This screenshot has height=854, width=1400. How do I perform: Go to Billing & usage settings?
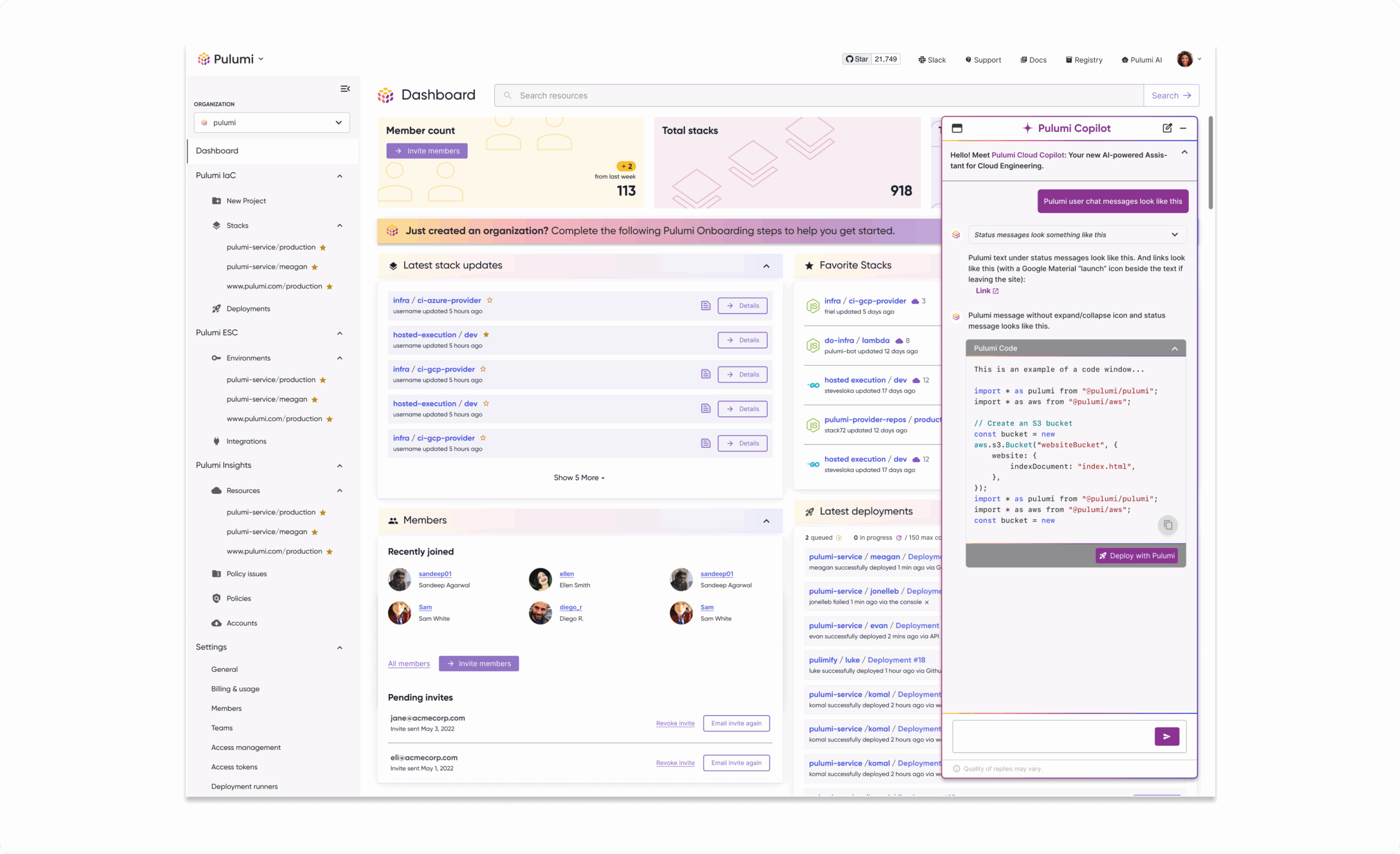[x=235, y=689]
